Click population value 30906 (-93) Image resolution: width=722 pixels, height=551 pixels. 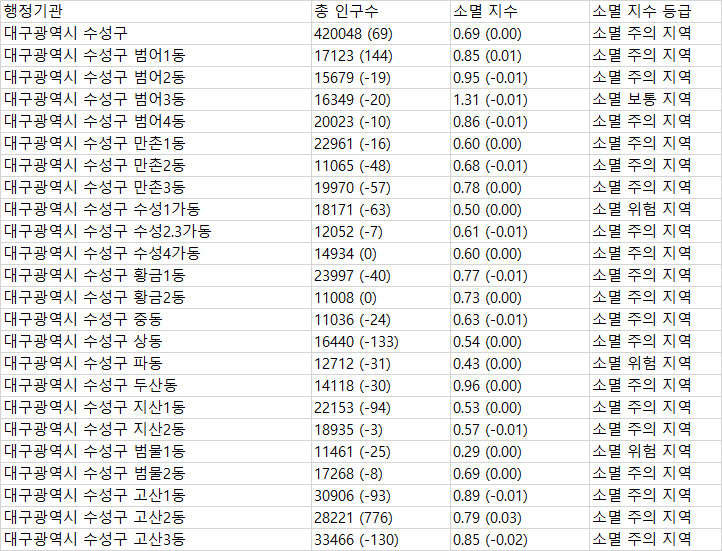click(352, 496)
